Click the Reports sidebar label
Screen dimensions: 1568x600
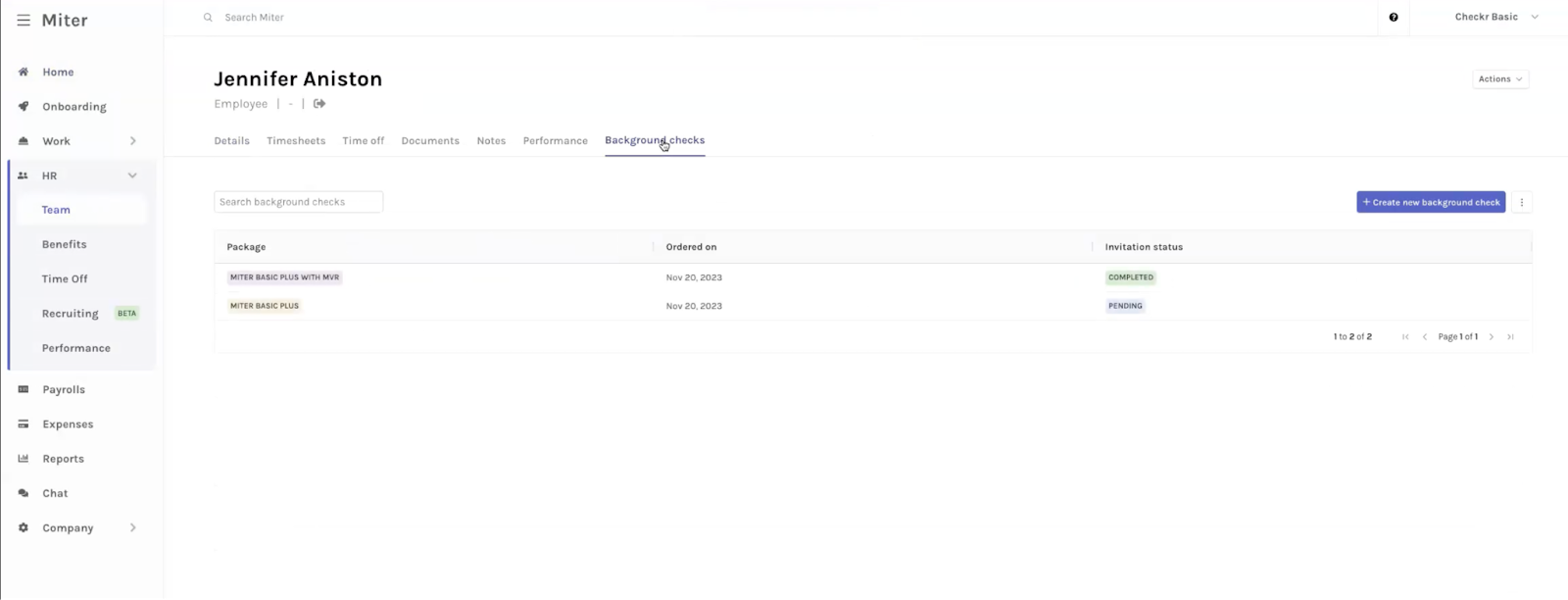(x=63, y=459)
